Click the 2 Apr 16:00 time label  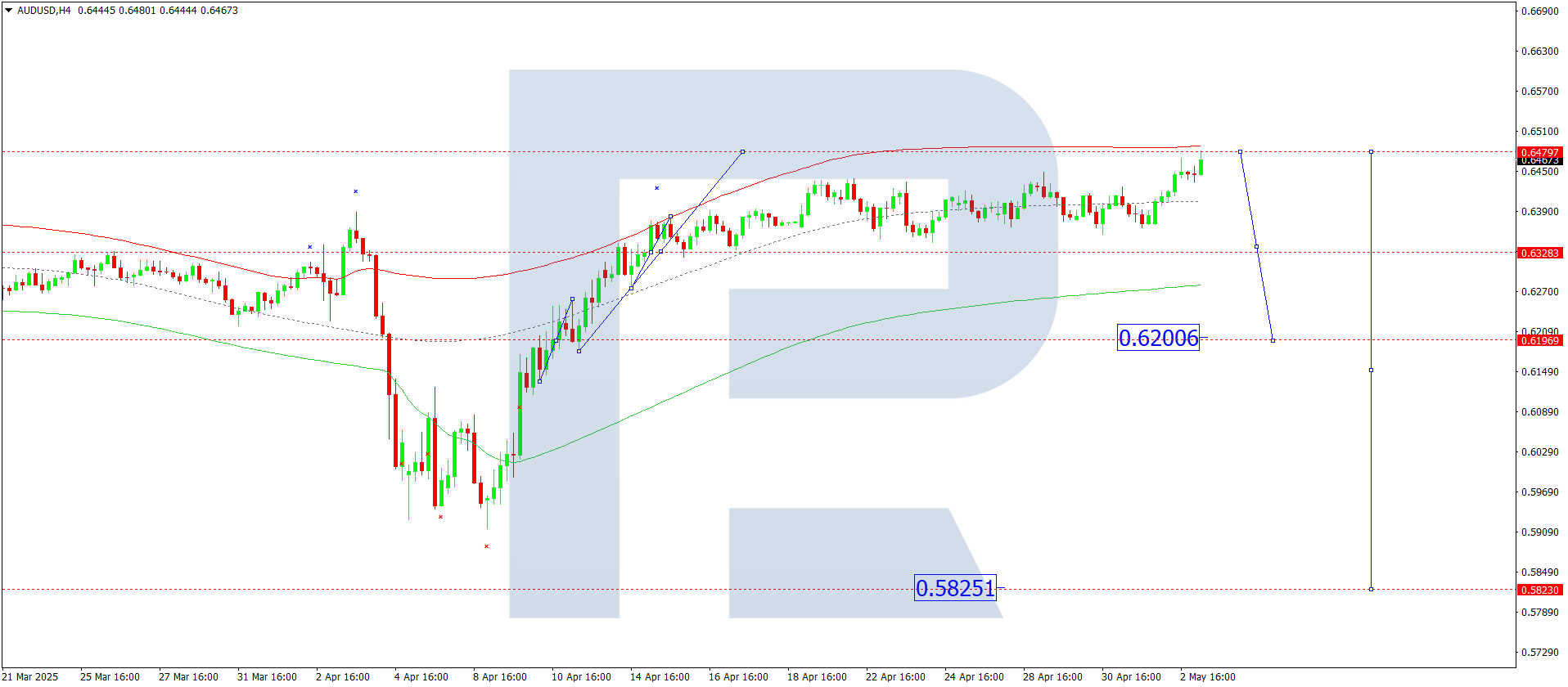click(342, 677)
